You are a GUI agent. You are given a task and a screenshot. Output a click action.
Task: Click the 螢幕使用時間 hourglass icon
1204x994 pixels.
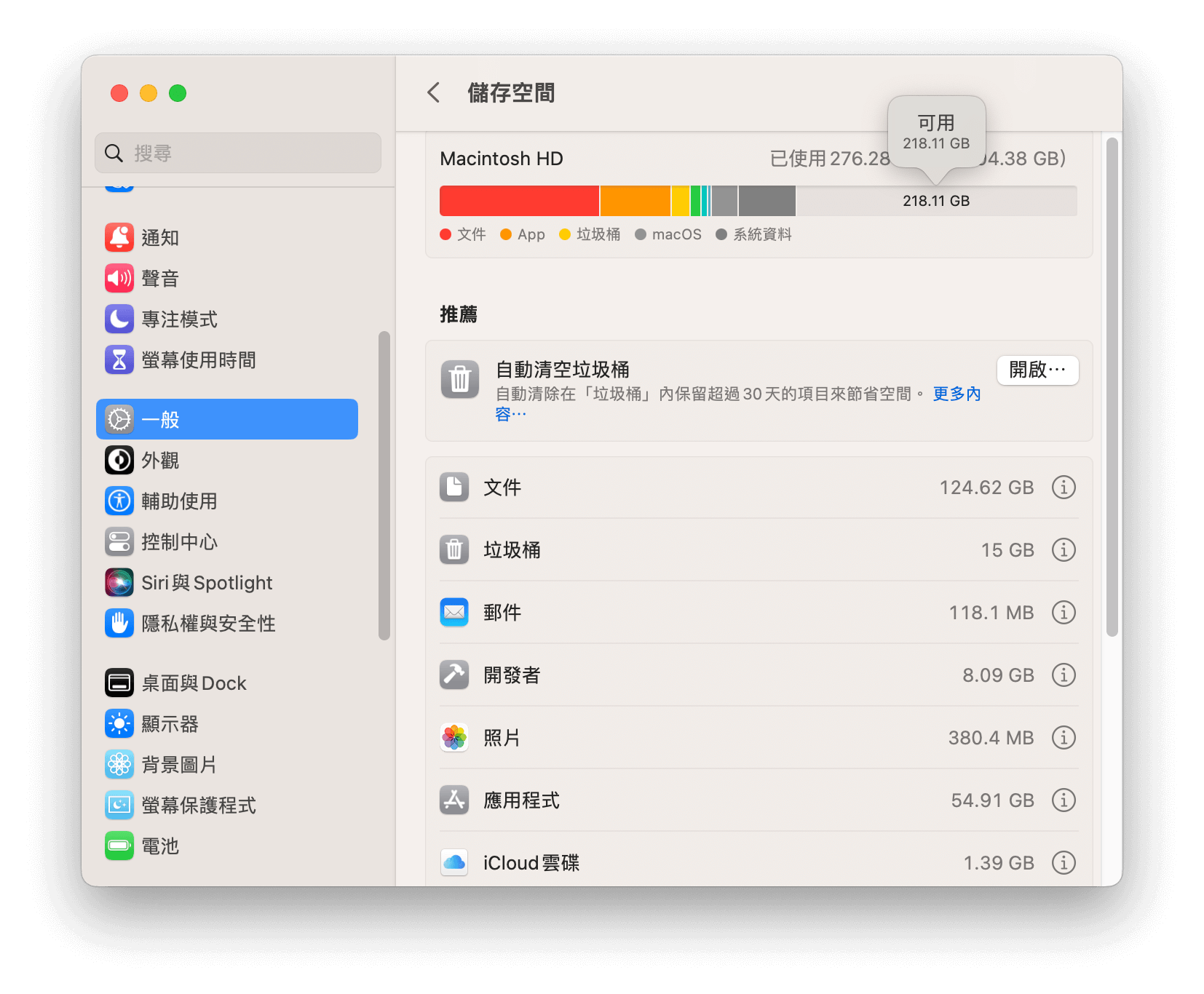point(119,359)
